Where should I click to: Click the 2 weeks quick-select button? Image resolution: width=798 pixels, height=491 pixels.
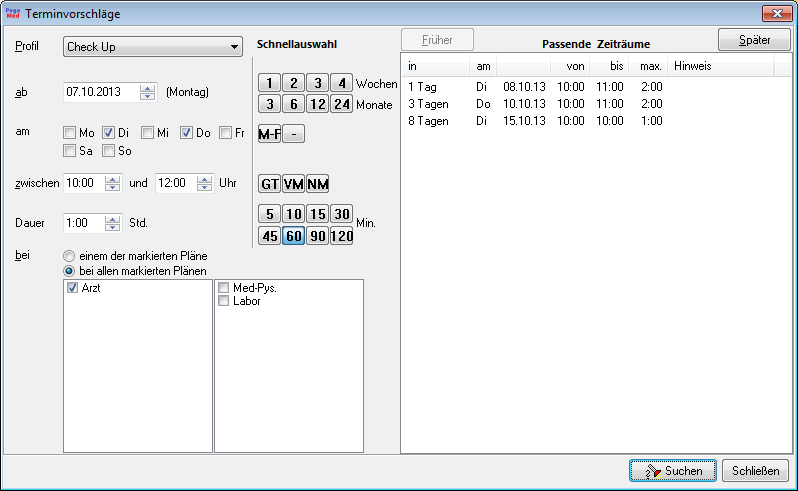click(293, 83)
